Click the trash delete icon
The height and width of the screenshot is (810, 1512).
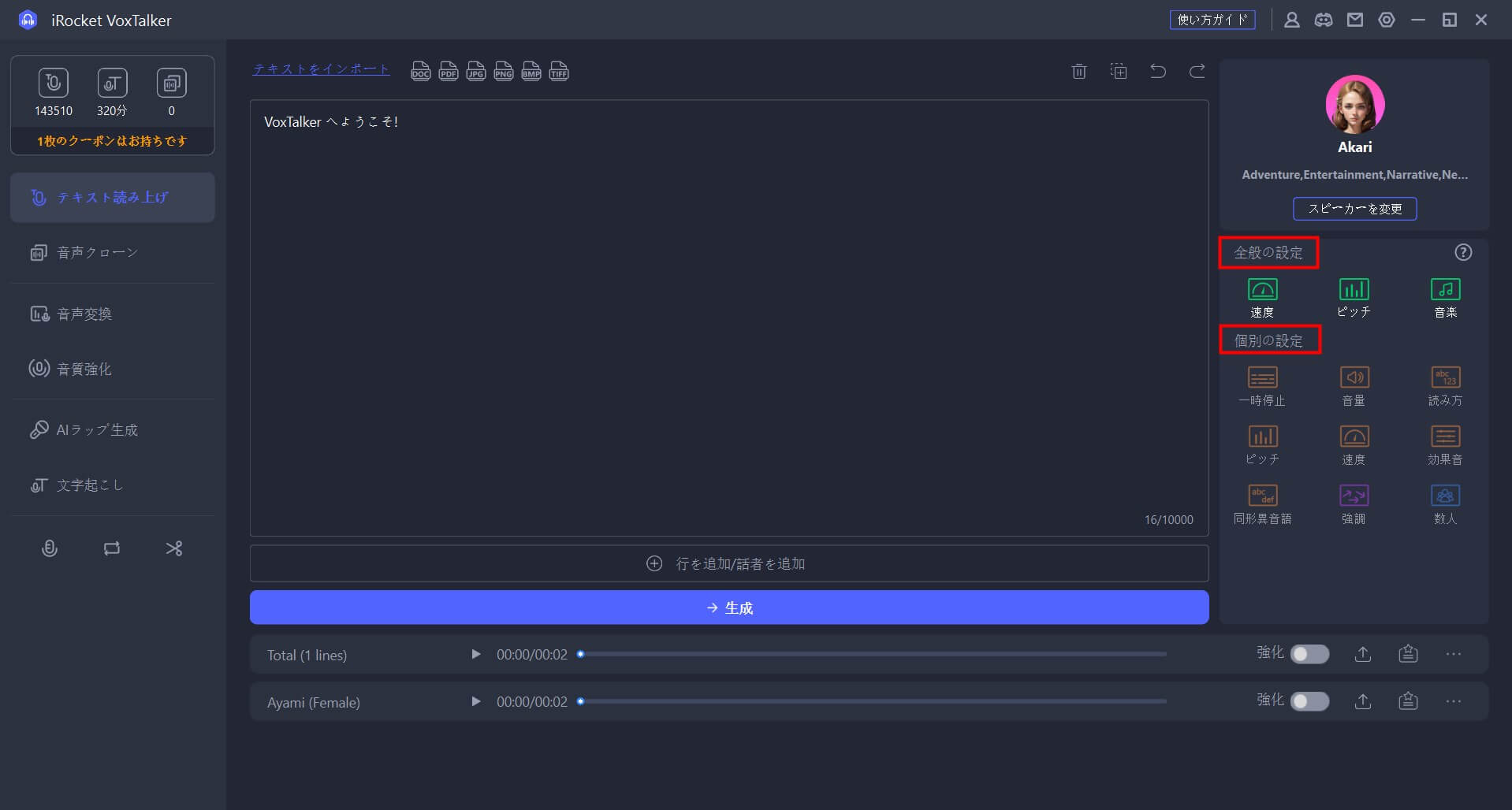click(x=1079, y=72)
